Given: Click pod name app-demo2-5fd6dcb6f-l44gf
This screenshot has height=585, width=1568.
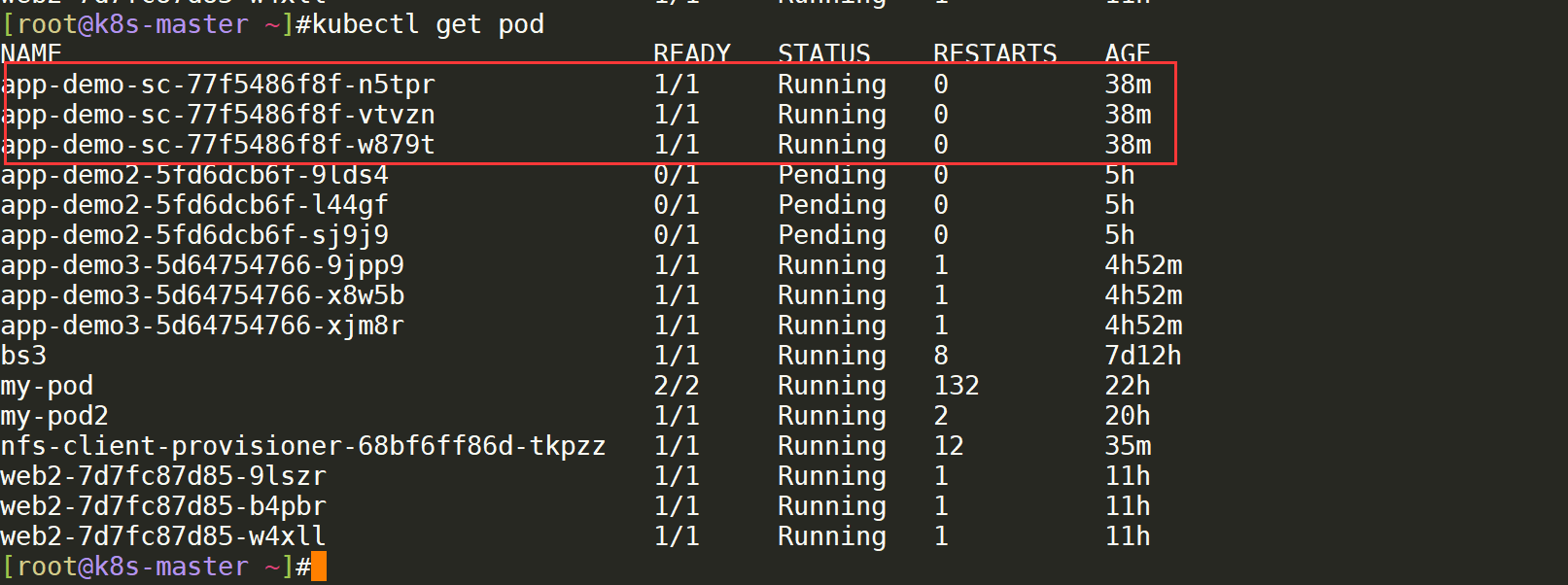Looking at the screenshot, I should click(194, 205).
